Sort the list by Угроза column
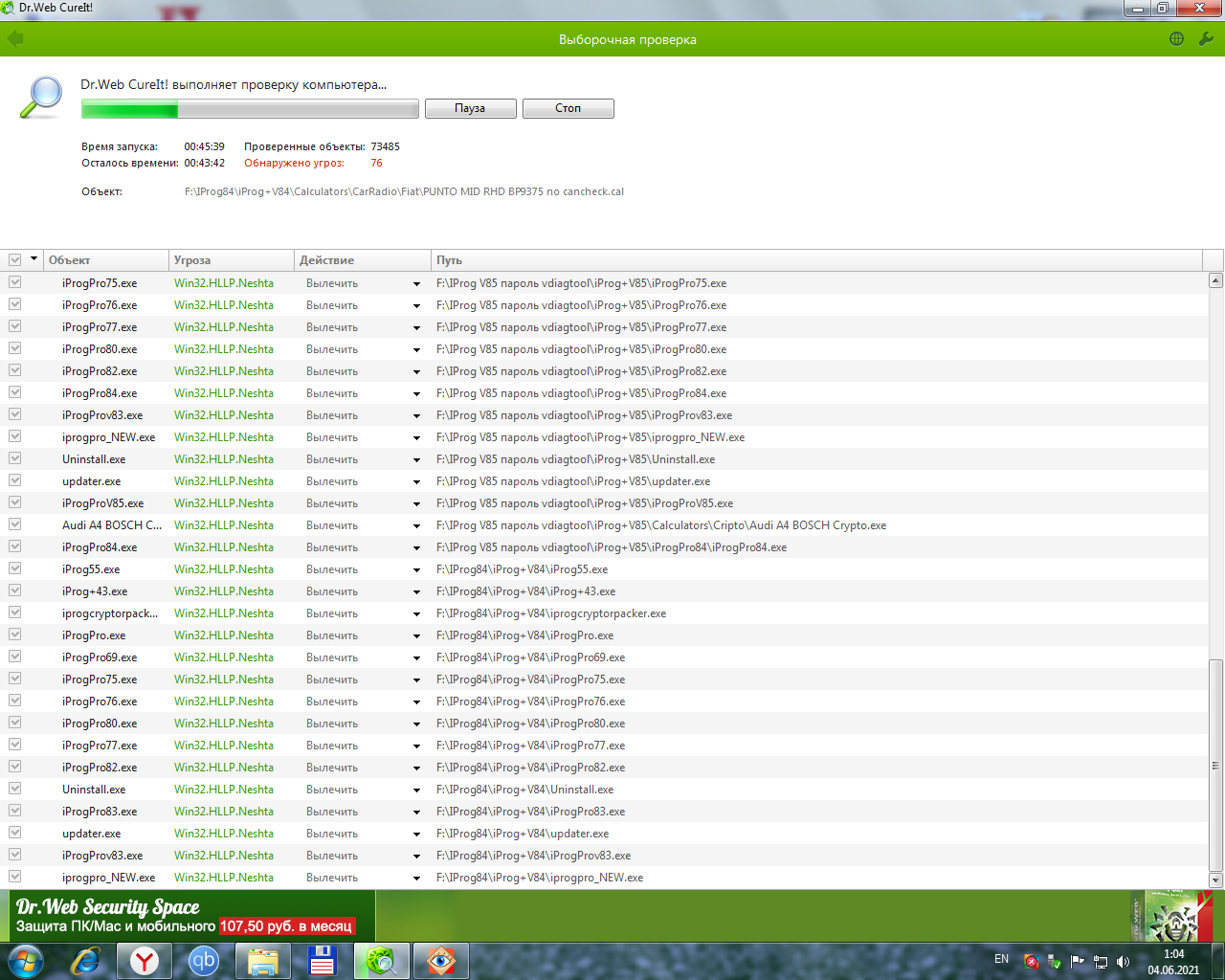 point(231,260)
